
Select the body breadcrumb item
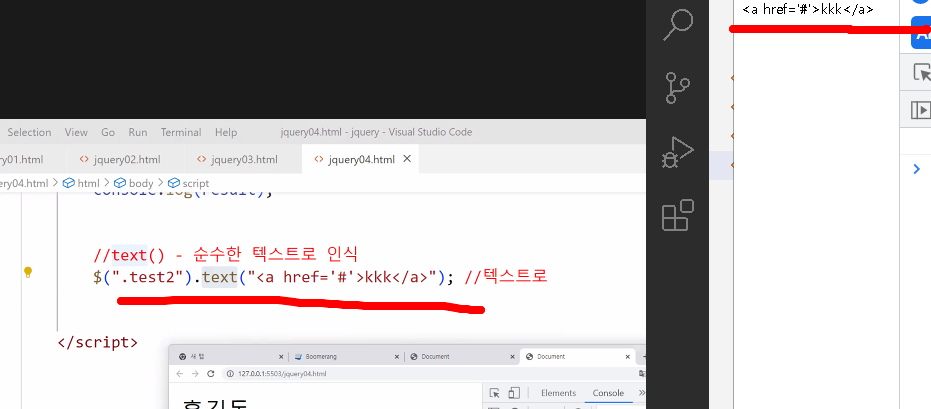click(141, 183)
